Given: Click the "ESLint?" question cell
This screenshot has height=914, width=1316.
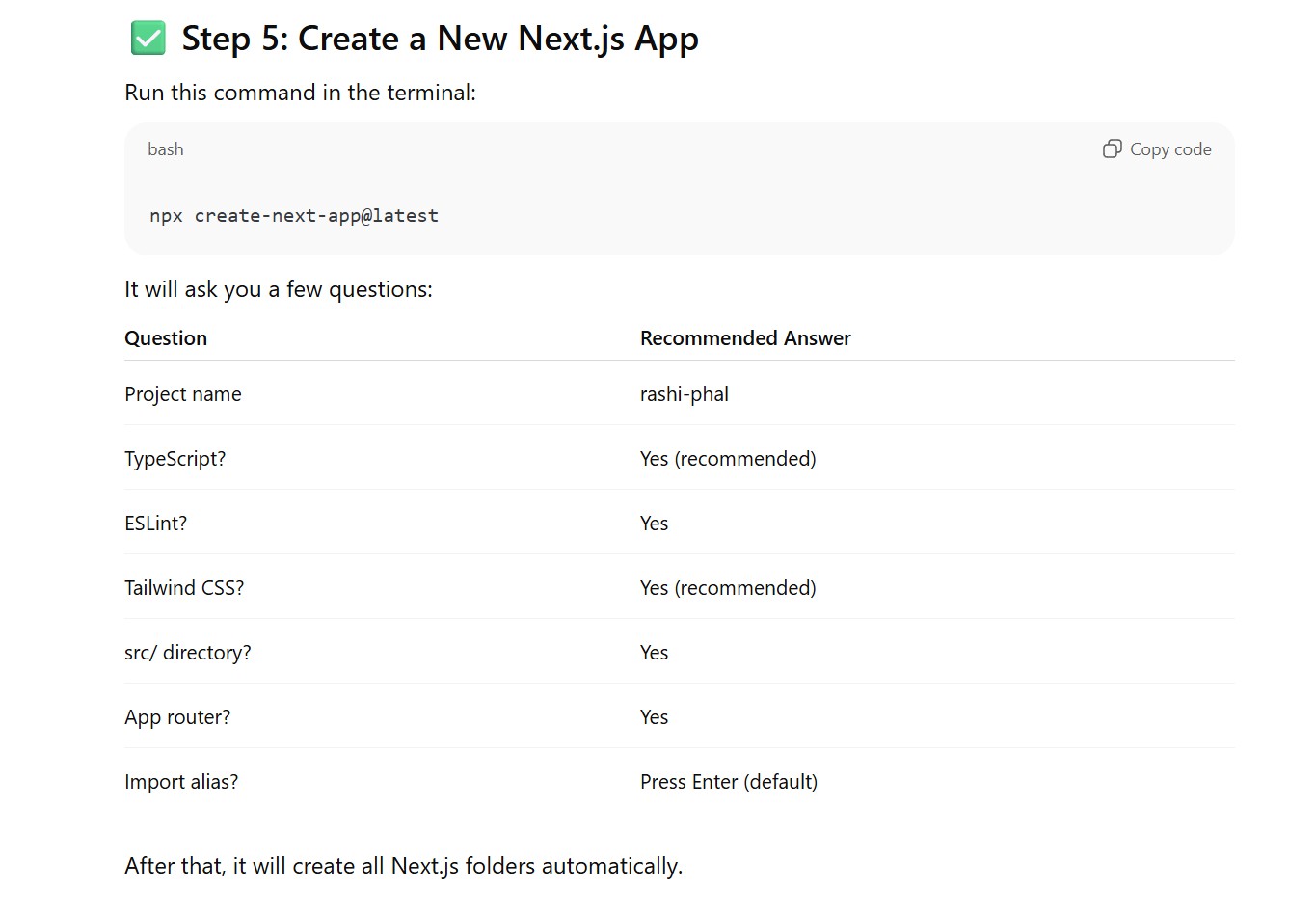Looking at the screenshot, I should [x=155, y=524].
